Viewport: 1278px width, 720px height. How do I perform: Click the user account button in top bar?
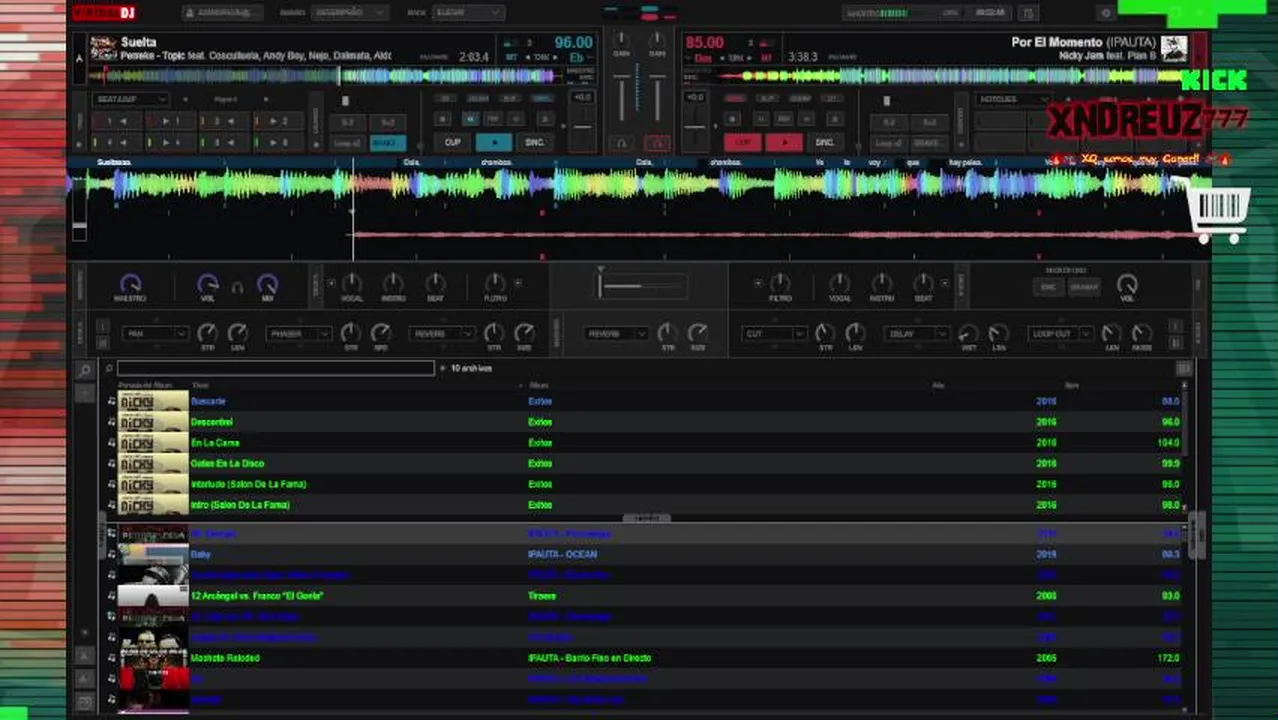click(222, 13)
